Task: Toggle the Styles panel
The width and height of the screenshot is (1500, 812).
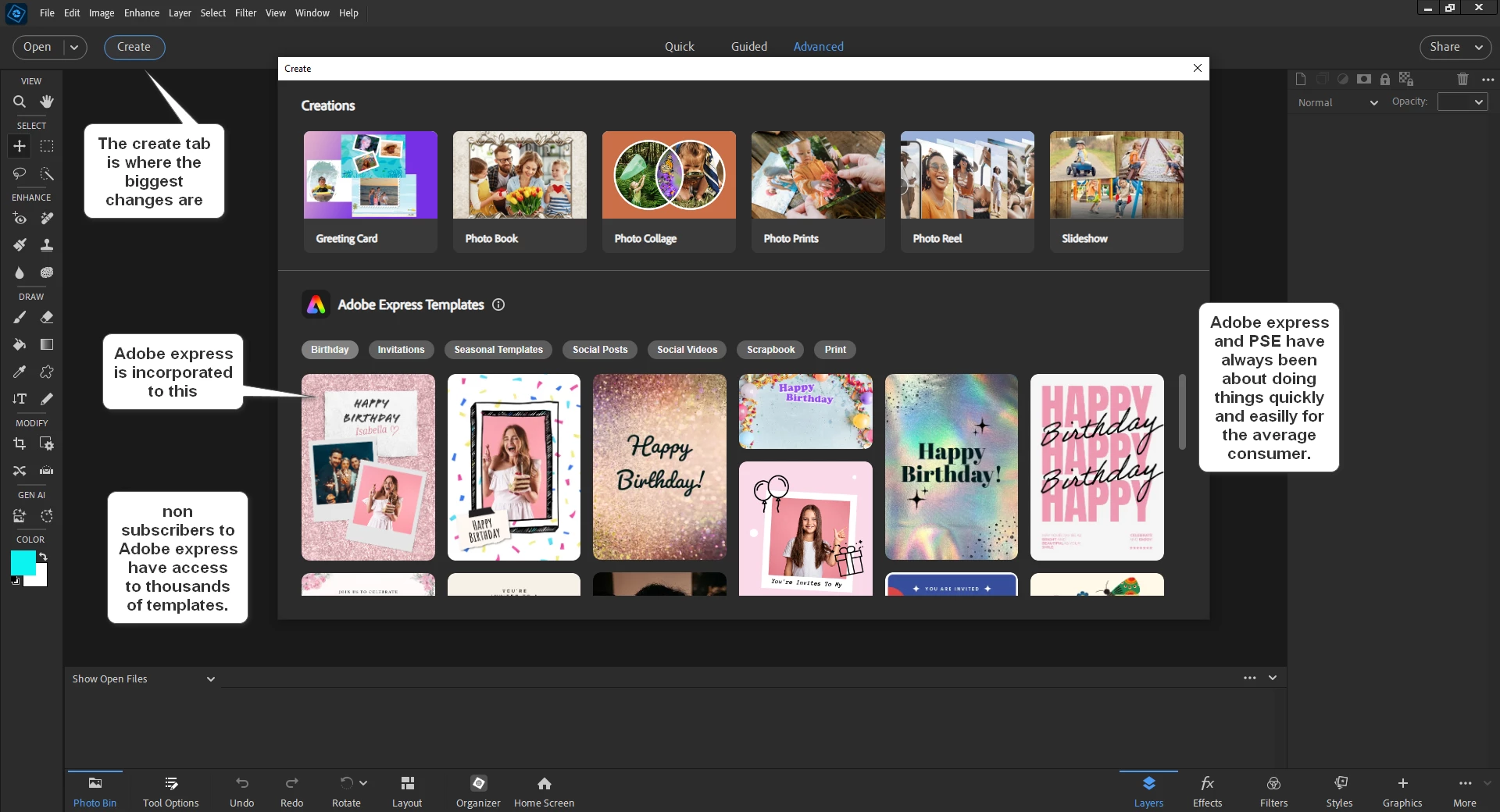Action: [1339, 791]
